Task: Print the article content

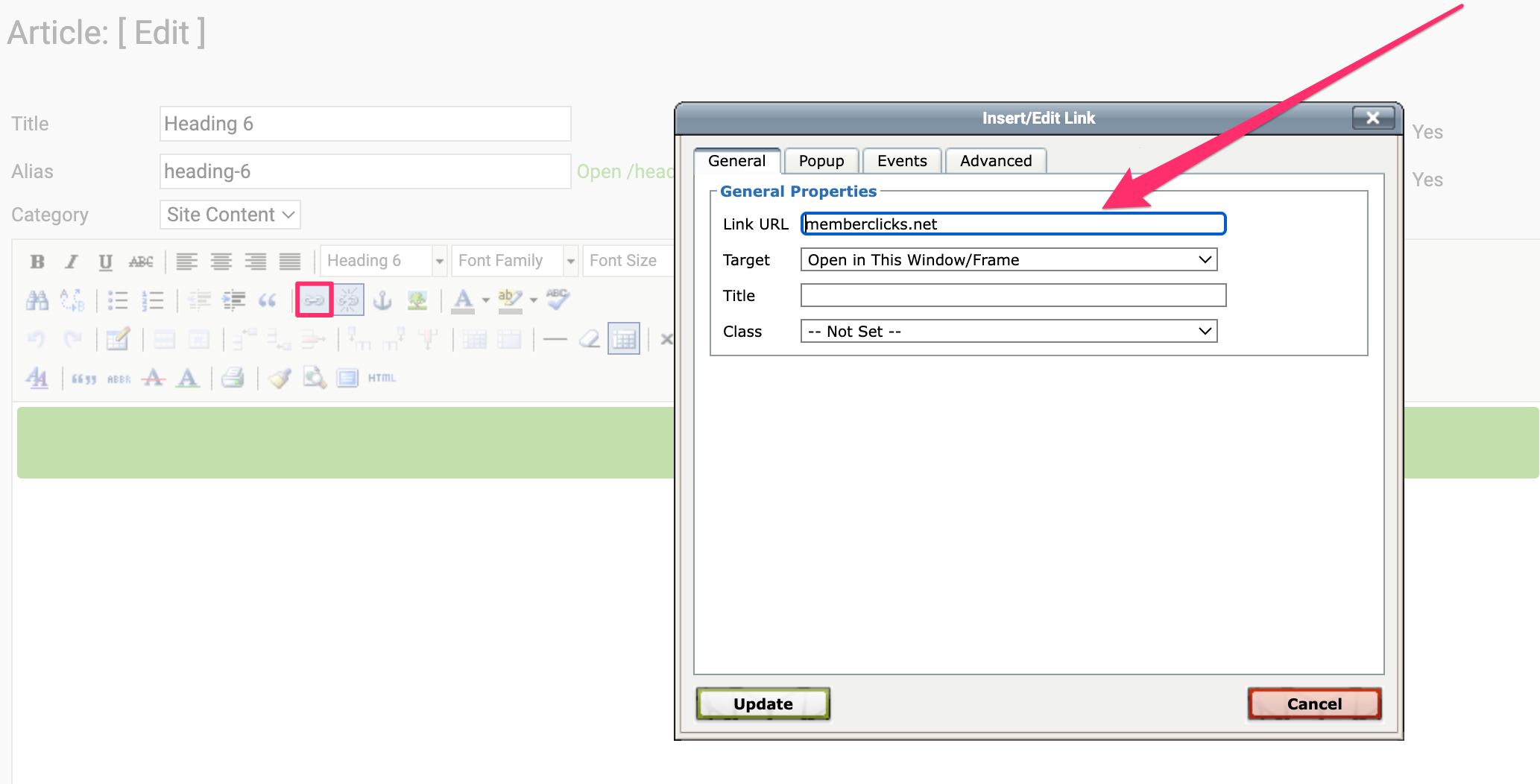Action: tap(233, 378)
